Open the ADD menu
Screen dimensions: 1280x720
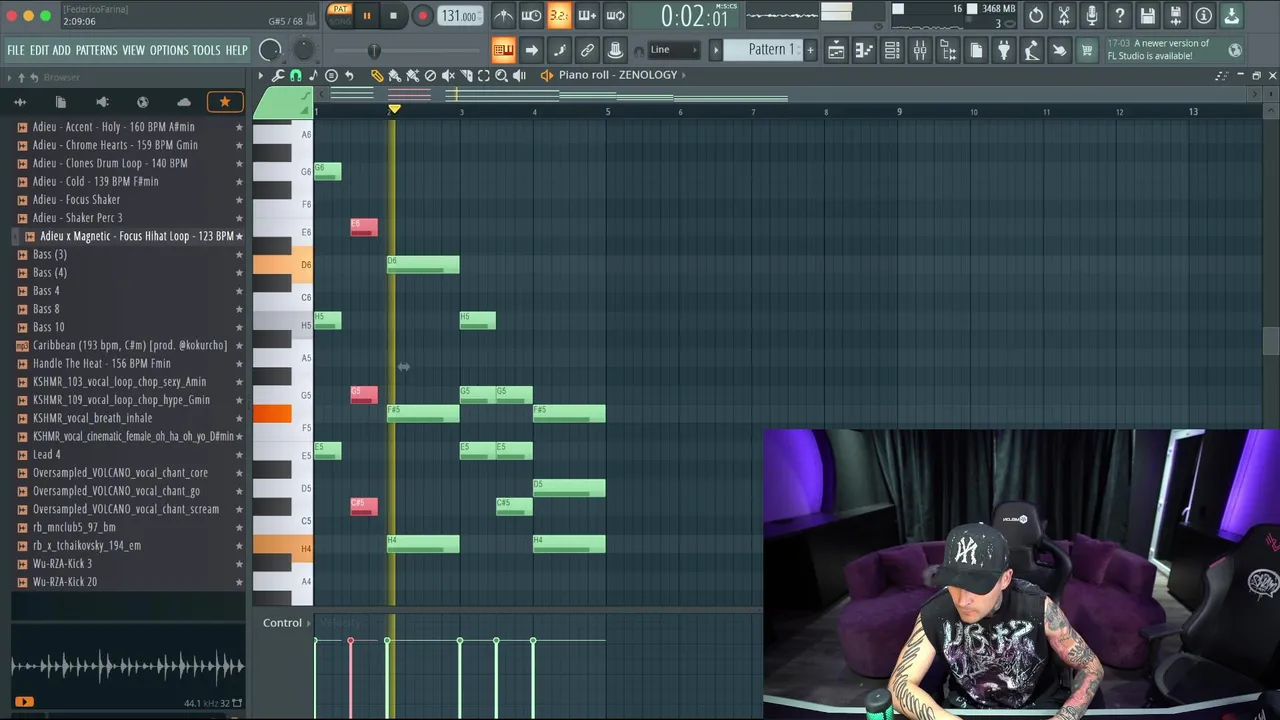coord(62,50)
